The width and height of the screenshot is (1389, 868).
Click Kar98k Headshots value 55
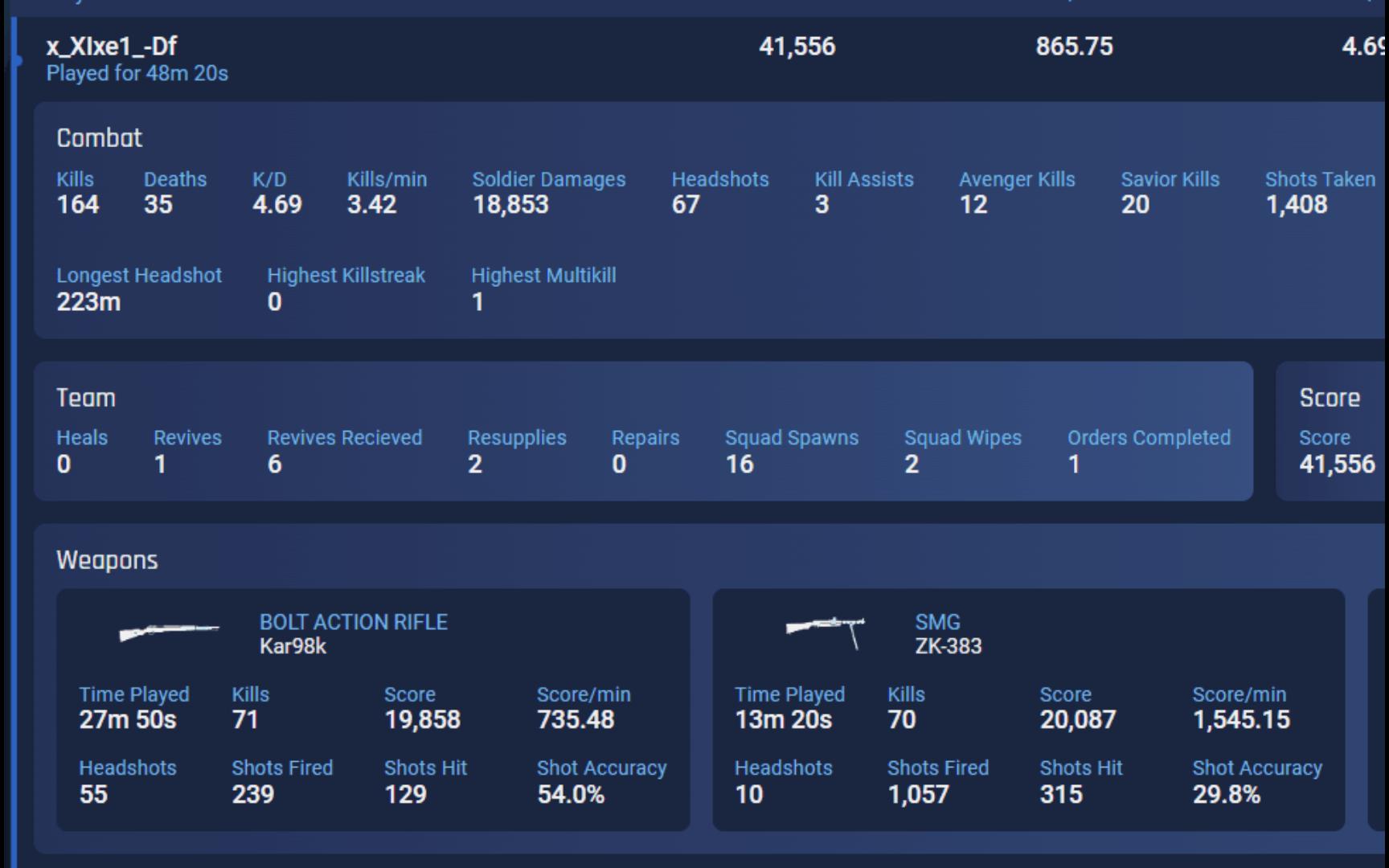(x=93, y=795)
